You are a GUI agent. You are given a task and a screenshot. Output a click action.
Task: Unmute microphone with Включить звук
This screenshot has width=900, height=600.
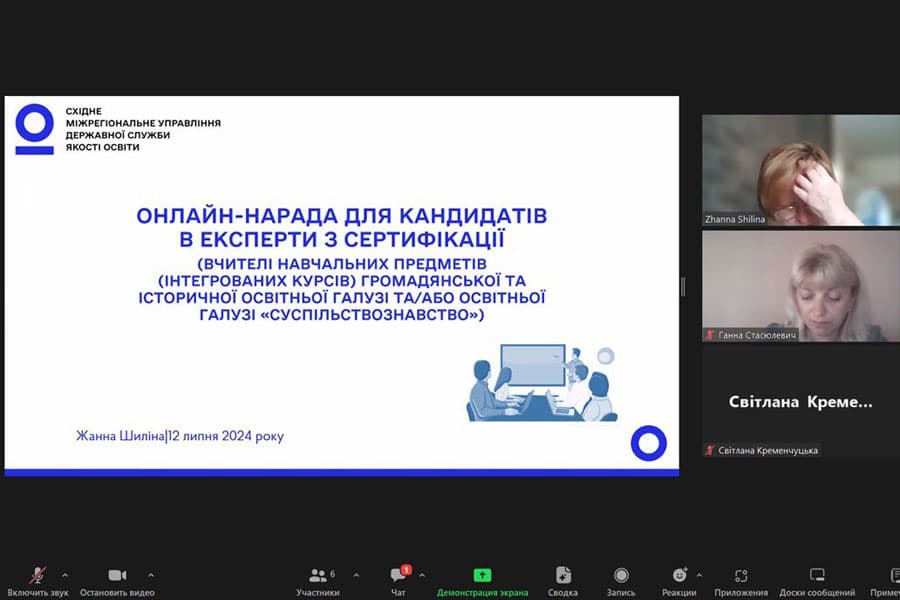tap(38, 581)
